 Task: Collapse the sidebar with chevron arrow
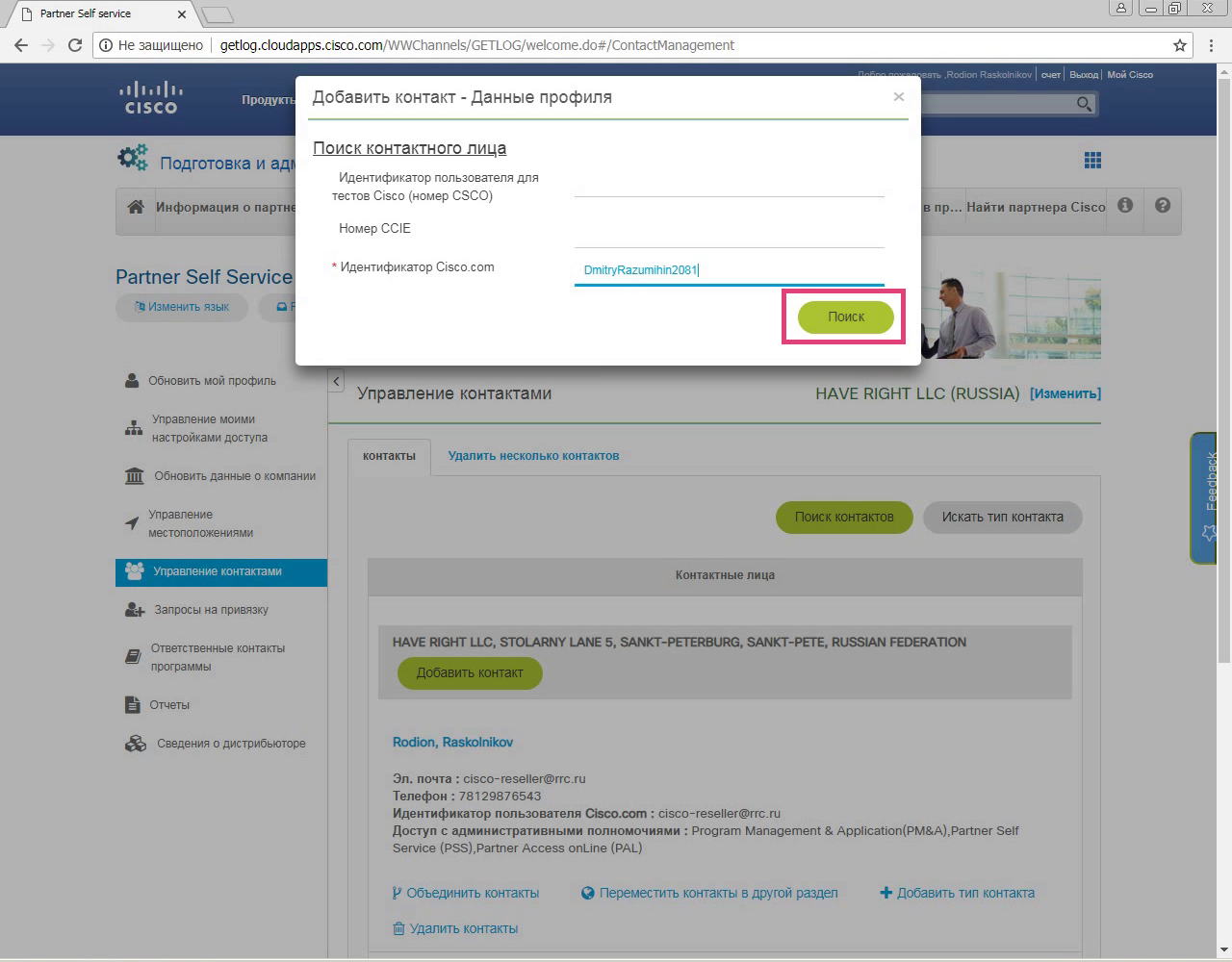(336, 381)
